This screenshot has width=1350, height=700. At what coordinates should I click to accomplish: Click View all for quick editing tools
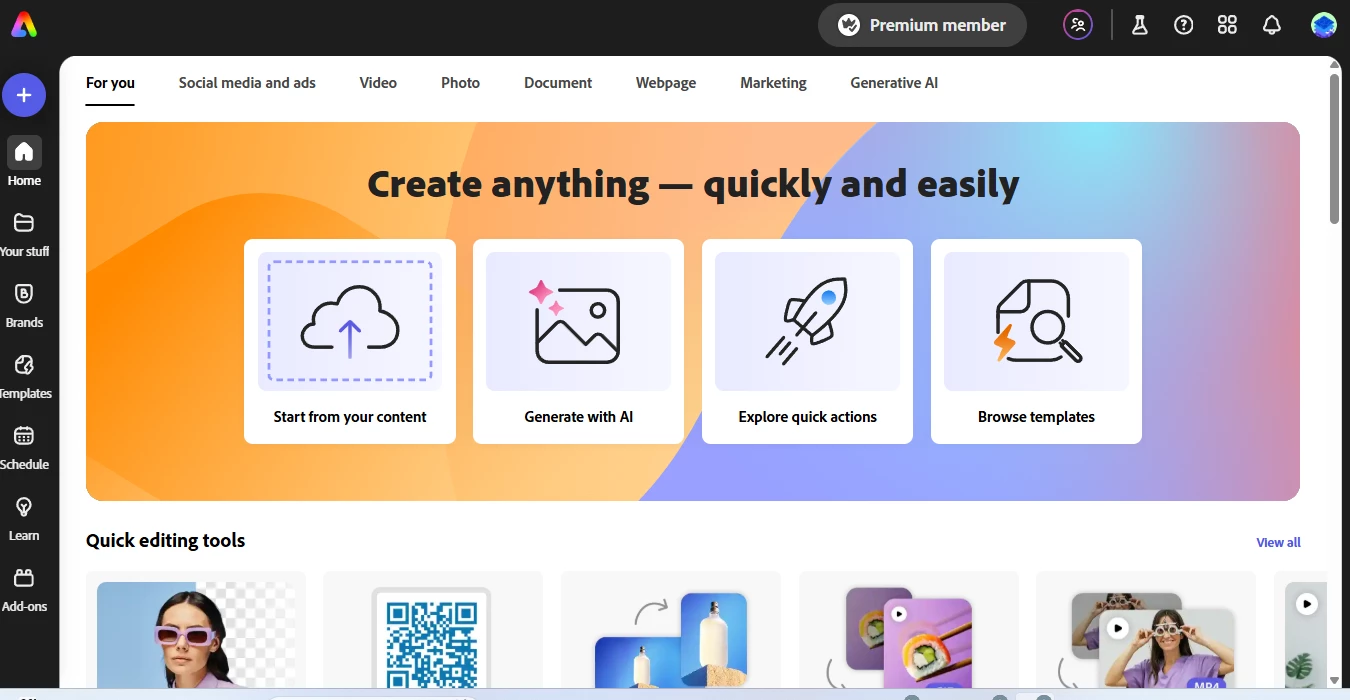tap(1278, 542)
